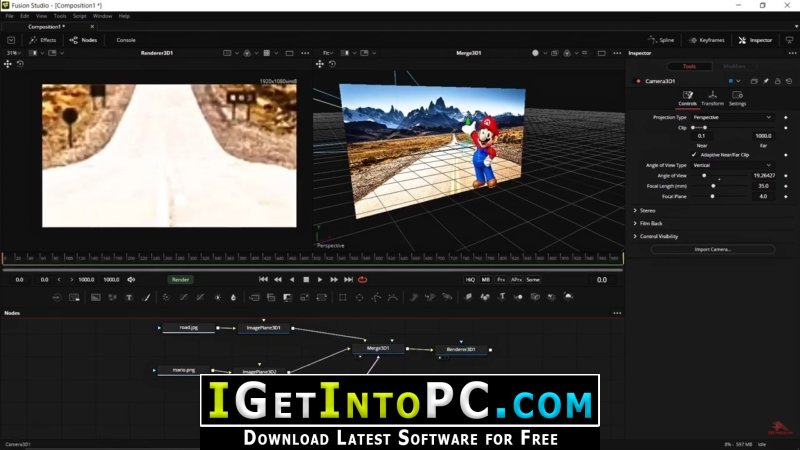Open the Projection Type dropdown
Screen dimensions: 800x450
(732, 117)
